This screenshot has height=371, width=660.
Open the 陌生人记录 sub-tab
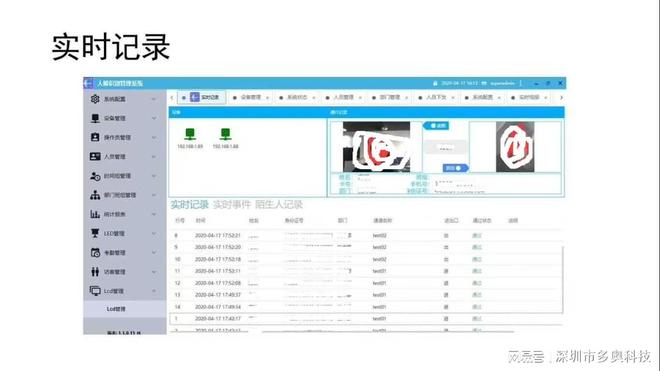(279, 205)
